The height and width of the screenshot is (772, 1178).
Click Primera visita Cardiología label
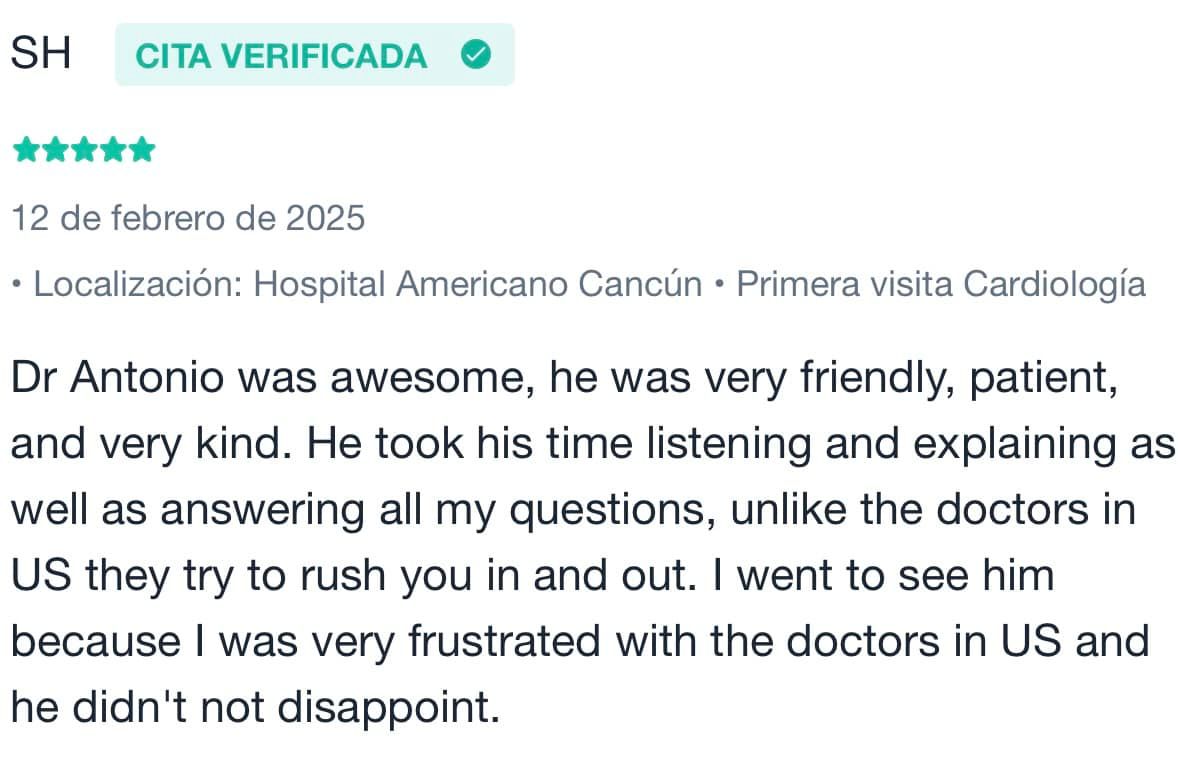[941, 285]
